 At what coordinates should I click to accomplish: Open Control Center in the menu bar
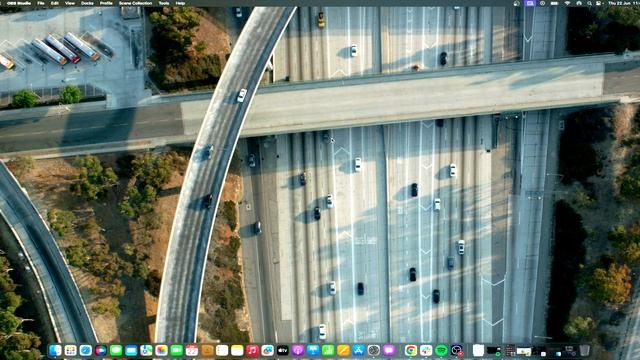(598, 3)
